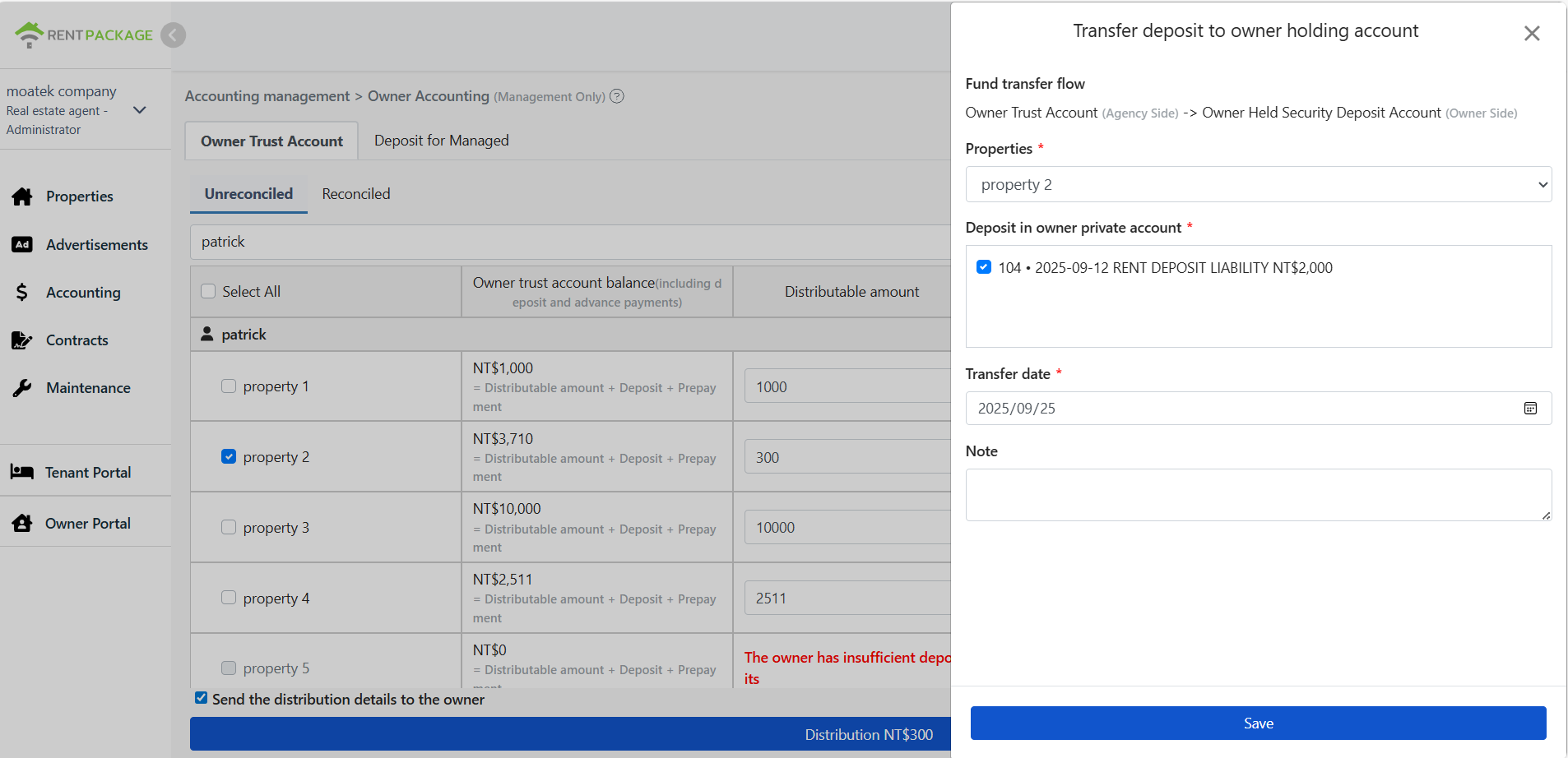Expand the moatek company role dropdown
This screenshot has width=1568, height=758.
140,110
